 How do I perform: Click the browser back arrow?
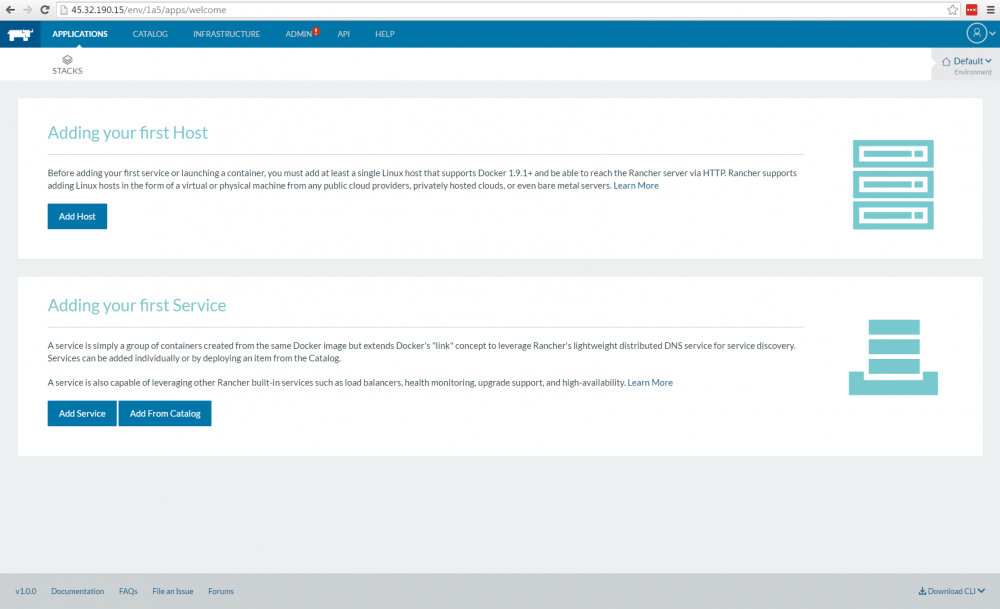pyautogui.click(x=10, y=10)
